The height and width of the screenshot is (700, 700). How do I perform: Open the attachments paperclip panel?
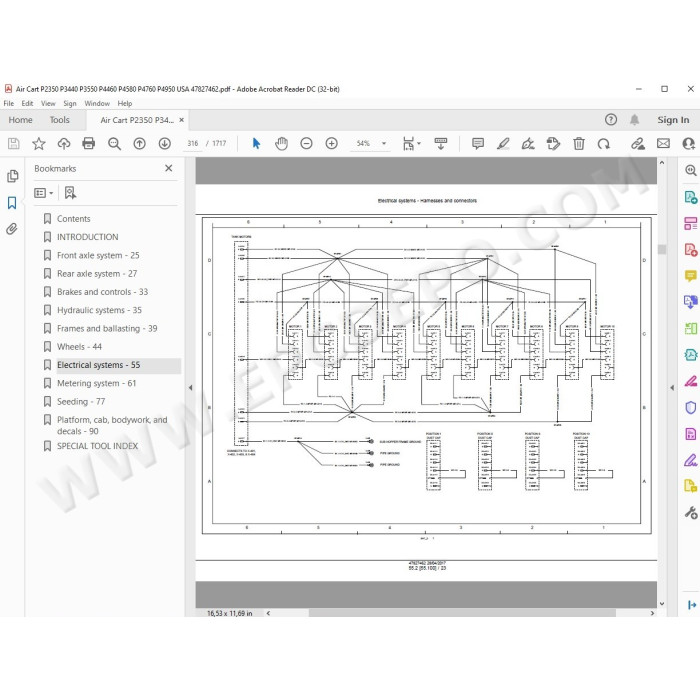[x=12, y=229]
